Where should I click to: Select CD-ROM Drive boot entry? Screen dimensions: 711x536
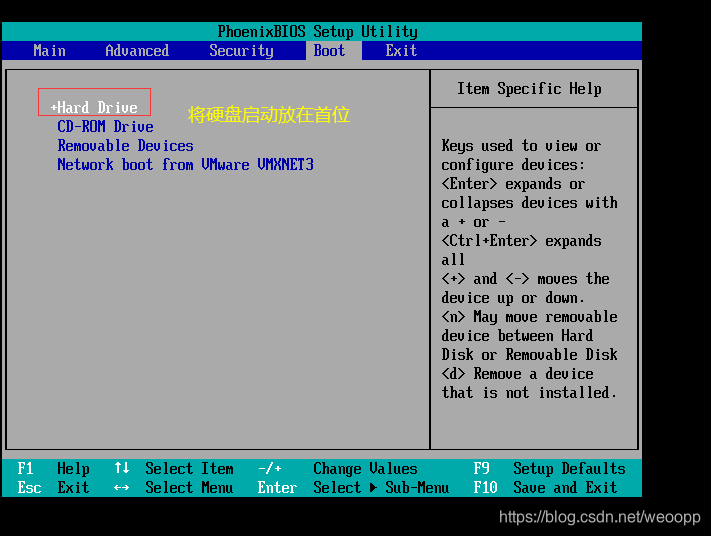[105, 127]
